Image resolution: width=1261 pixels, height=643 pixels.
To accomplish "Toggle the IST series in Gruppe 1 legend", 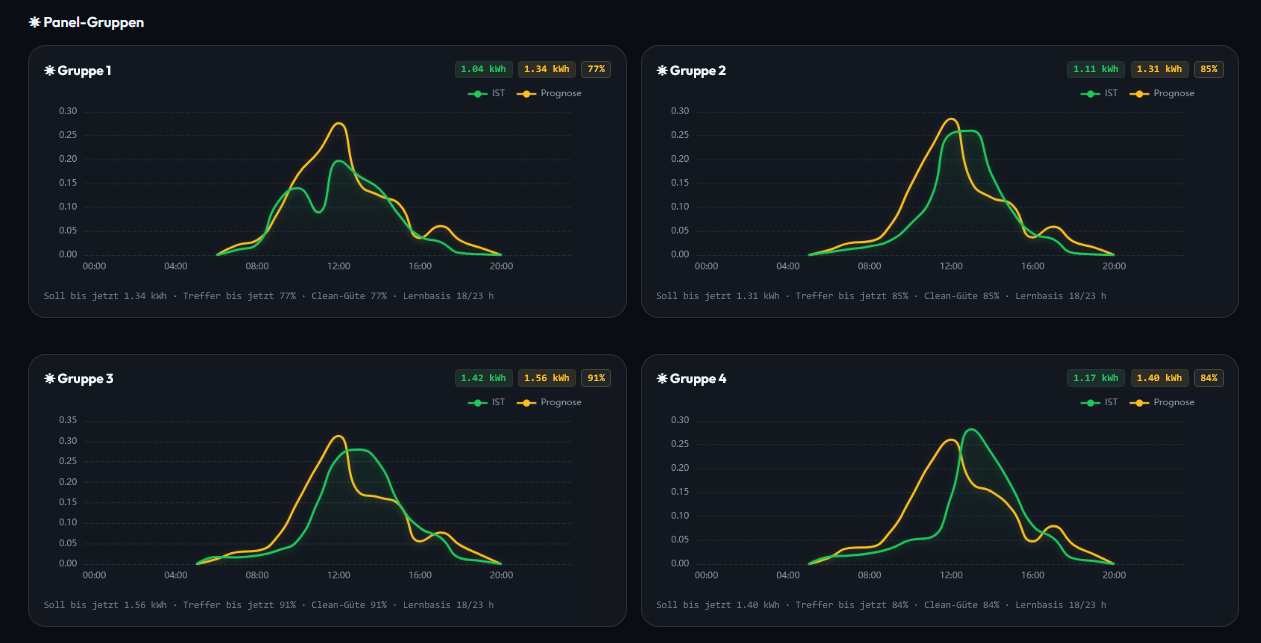I will (x=486, y=93).
